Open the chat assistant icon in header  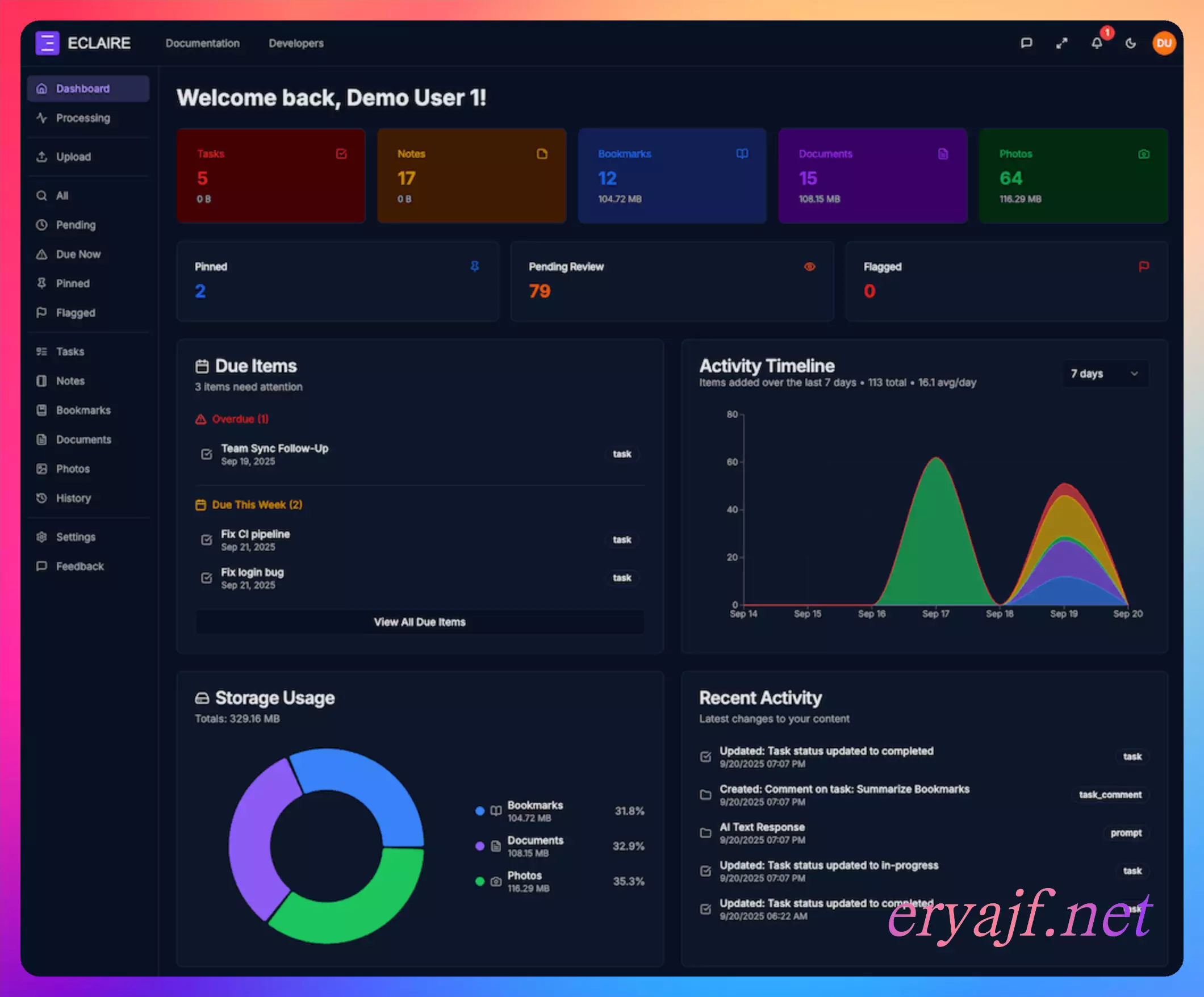click(1026, 43)
